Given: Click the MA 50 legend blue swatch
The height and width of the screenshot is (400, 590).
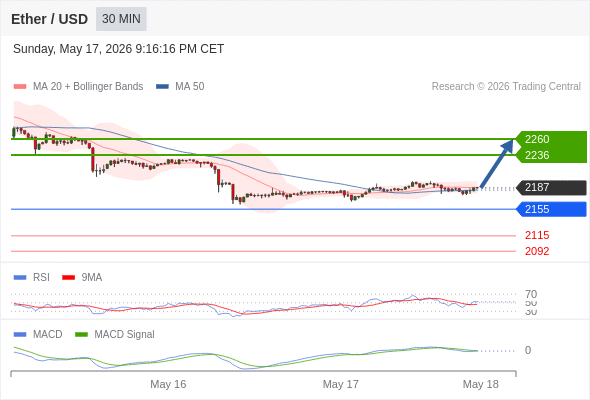Looking at the screenshot, I should point(163,87).
